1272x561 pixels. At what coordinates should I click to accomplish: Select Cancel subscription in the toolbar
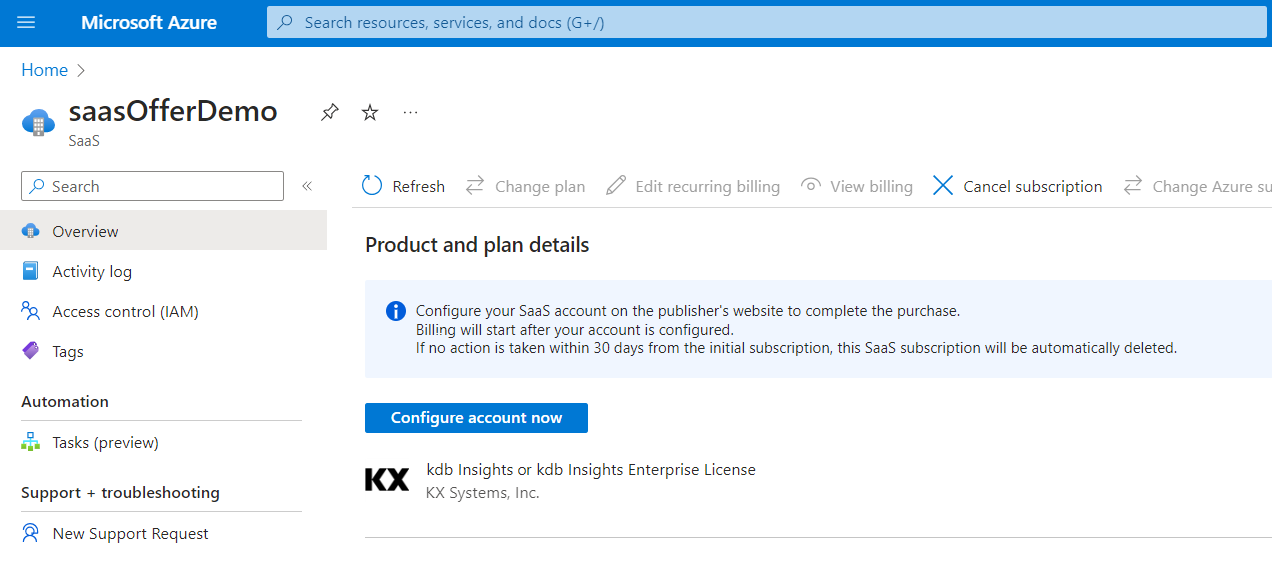point(1018,186)
